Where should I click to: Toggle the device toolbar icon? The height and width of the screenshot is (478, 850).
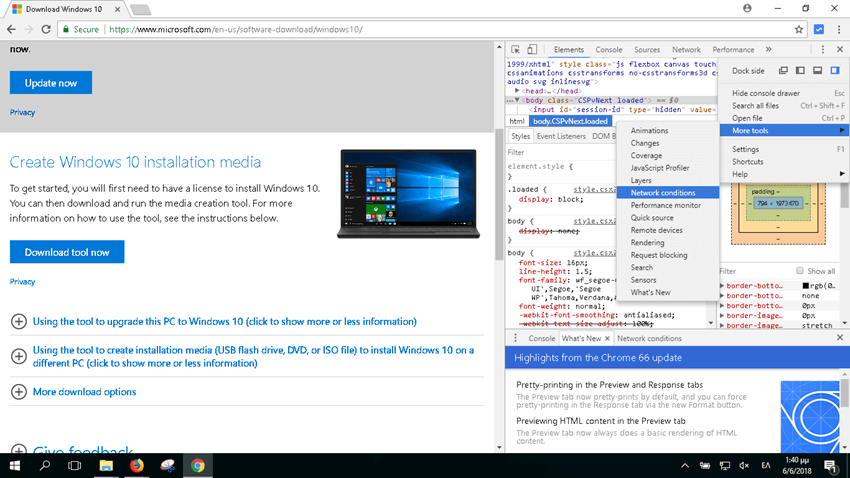point(532,49)
